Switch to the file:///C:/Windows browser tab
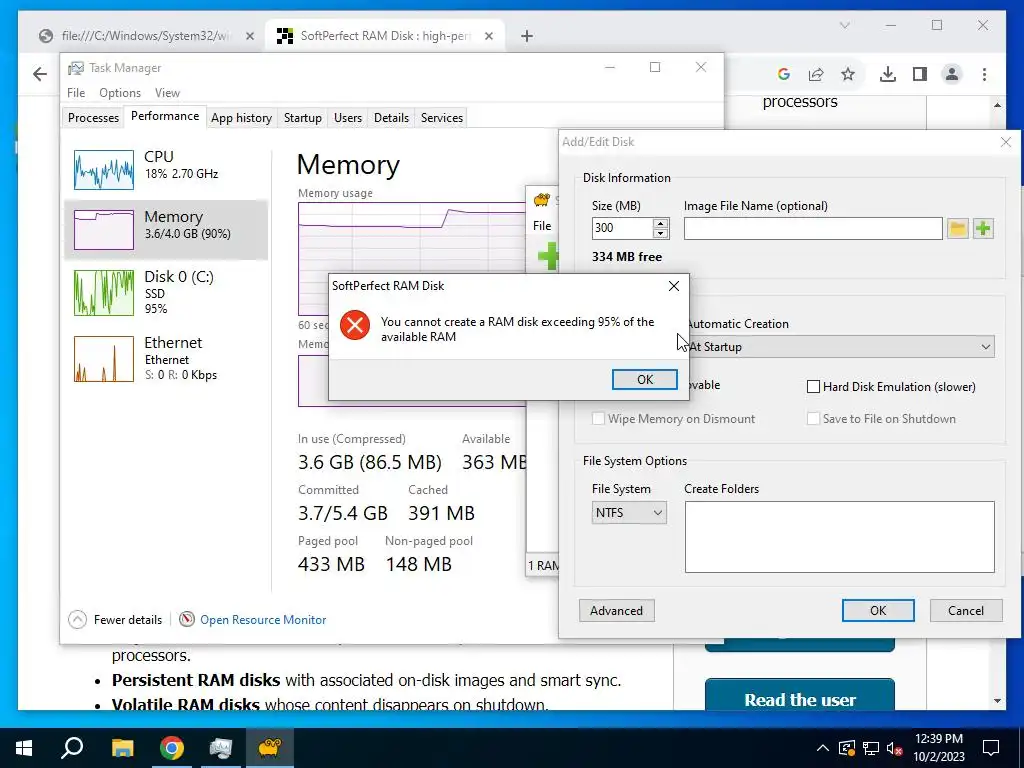Image resolution: width=1024 pixels, height=768 pixels. (x=145, y=36)
